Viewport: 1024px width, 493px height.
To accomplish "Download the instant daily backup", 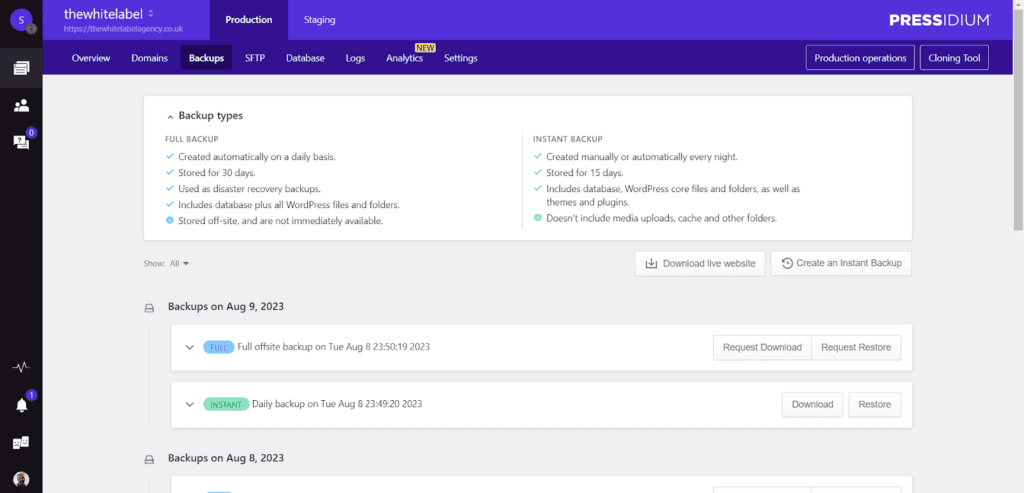I will click(x=812, y=404).
